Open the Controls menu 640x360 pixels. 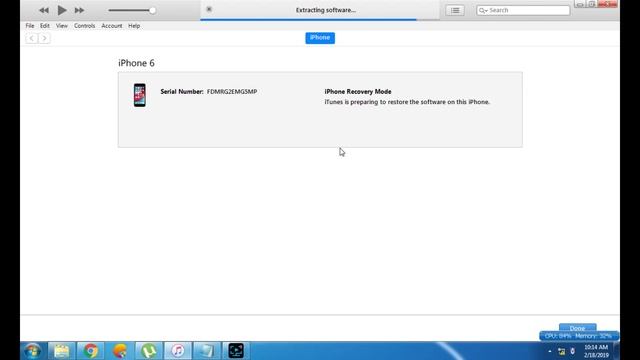pyautogui.click(x=84, y=26)
